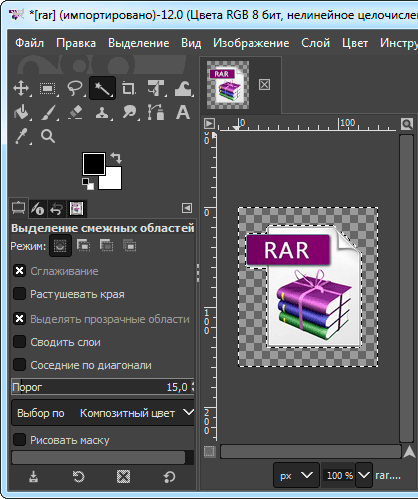Open the px units dropdown

pyautogui.click(x=296, y=475)
